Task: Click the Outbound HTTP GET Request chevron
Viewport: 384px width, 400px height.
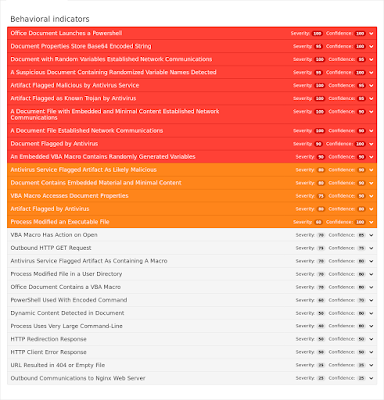Action: point(371,248)
